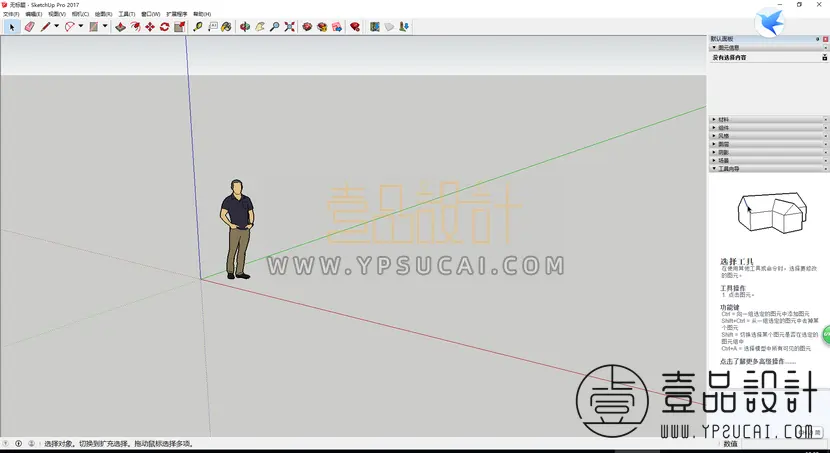Screen dimensions: 830x453
Task: Open the 窗口(W) menu
Action: tap(151, 14)
